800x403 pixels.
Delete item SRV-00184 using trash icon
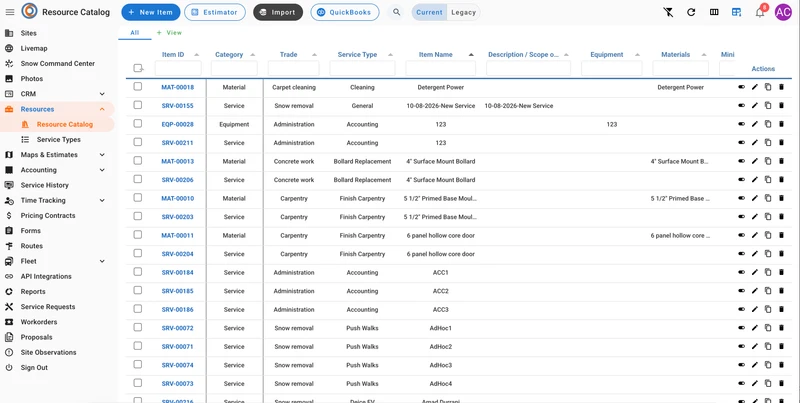pyautogui.click(x=781, y=272)
